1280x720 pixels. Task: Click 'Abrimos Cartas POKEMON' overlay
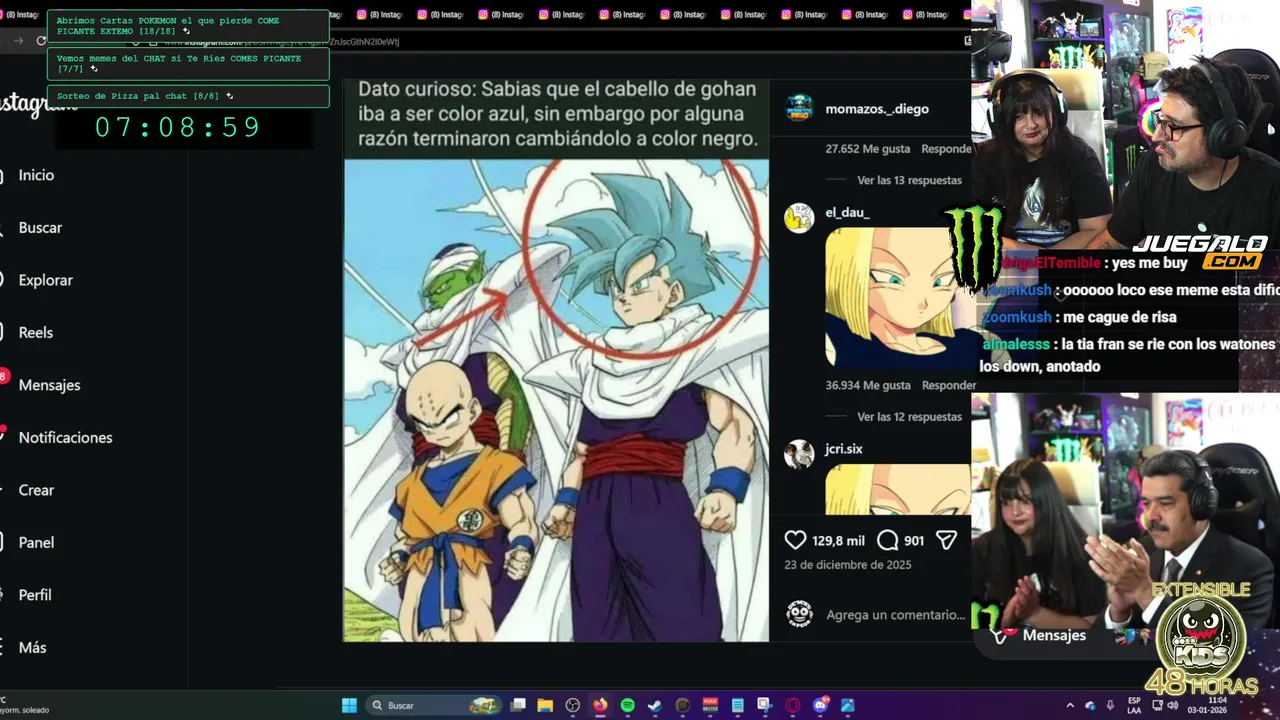tap(188, 26)
